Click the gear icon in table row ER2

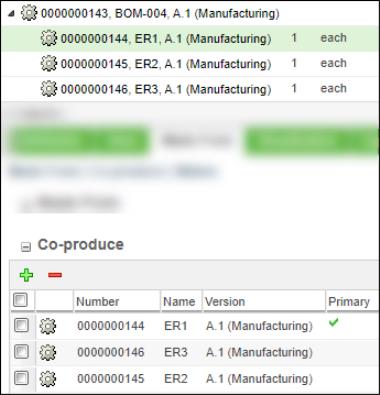pyautogui.click(x=48, y=379)
